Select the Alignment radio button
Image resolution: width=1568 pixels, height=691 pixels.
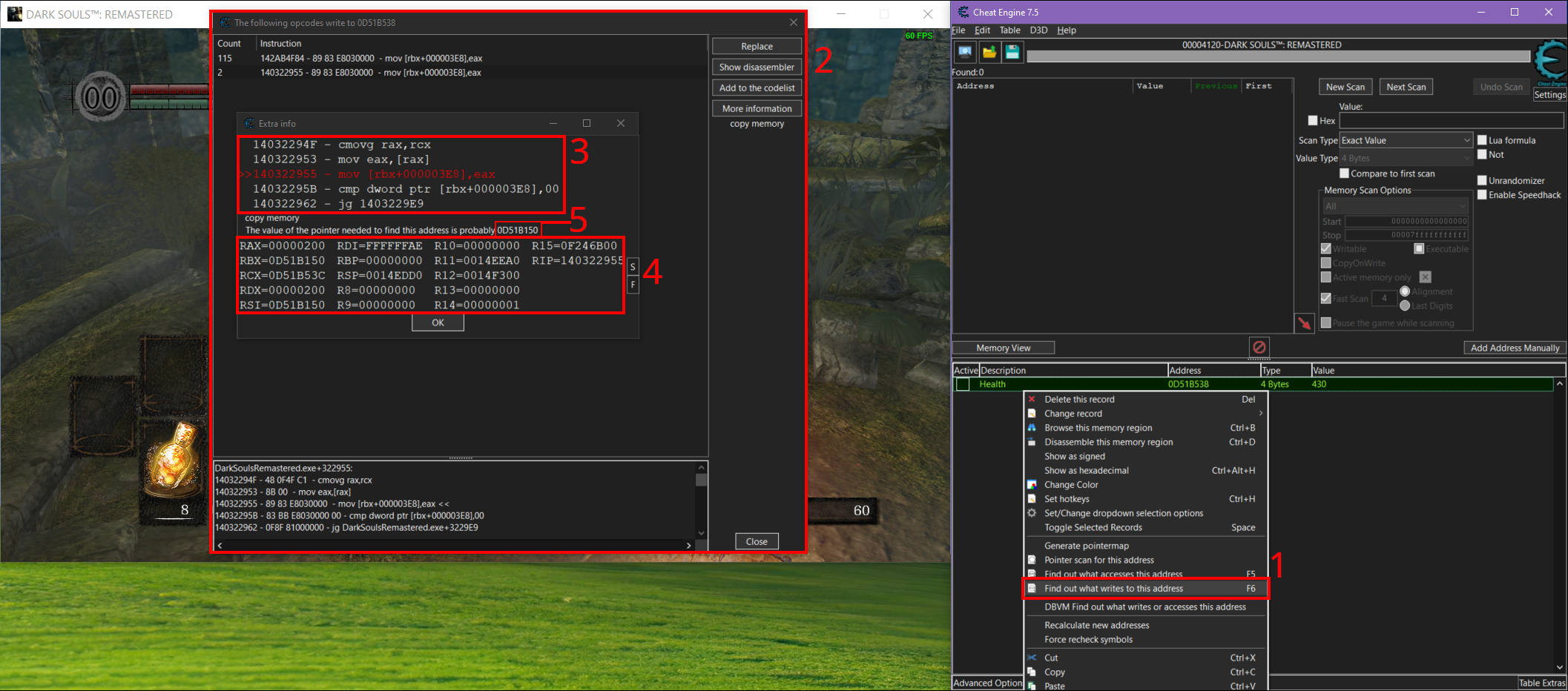click(1405, 291)
